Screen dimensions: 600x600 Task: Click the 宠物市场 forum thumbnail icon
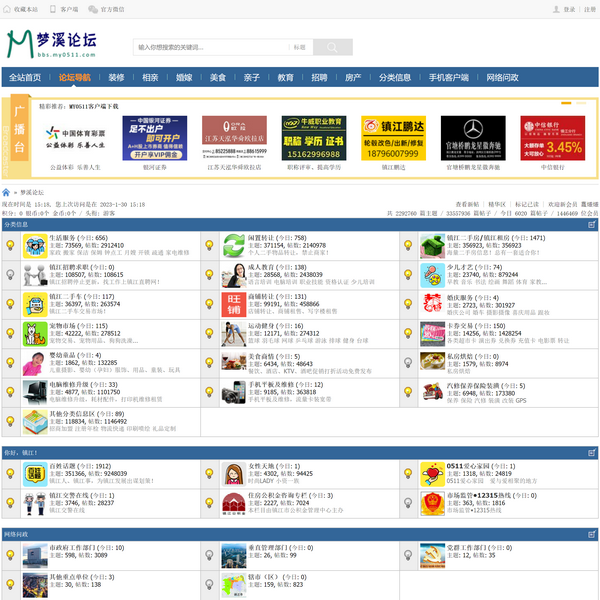point(34,332)
